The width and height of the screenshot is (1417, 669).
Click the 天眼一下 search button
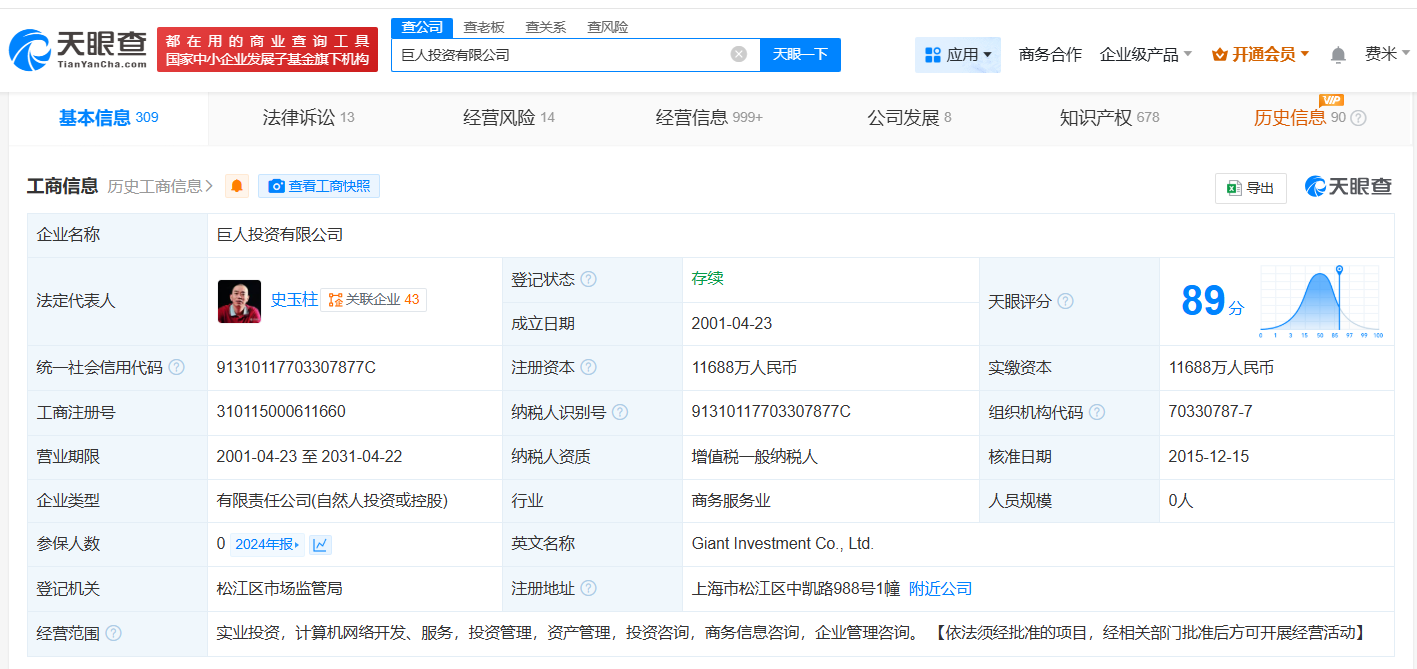[x=800, y=54]
